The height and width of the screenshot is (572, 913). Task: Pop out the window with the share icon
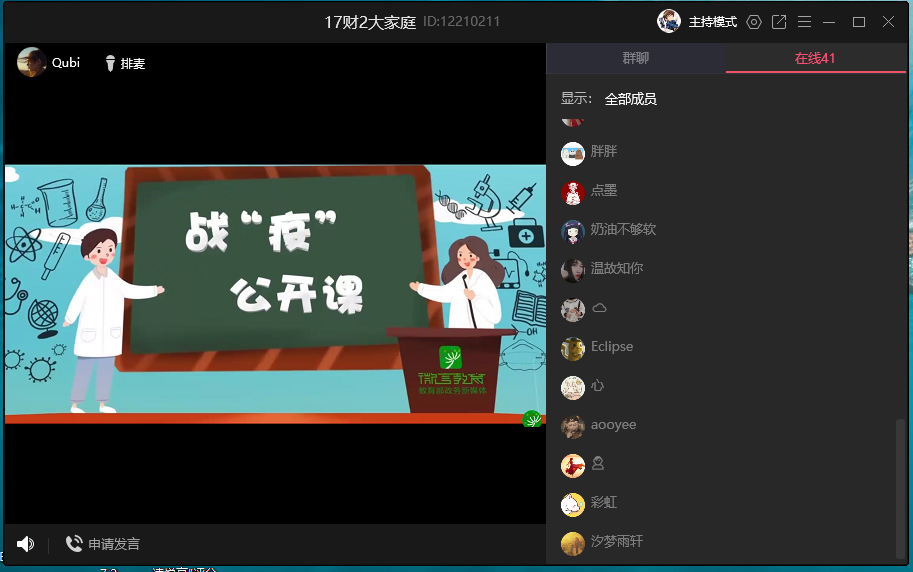779,22
